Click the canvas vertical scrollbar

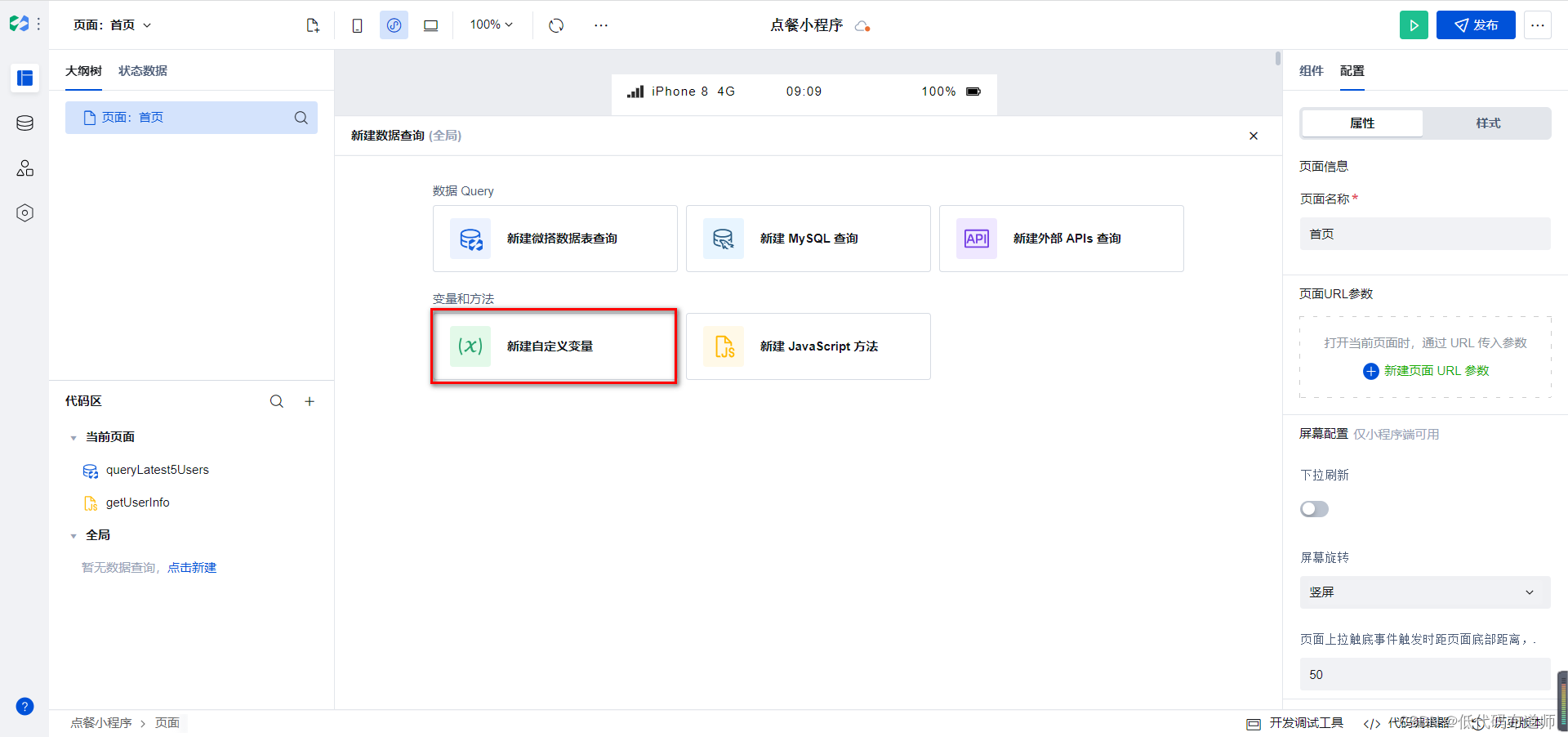[1278, 59]
